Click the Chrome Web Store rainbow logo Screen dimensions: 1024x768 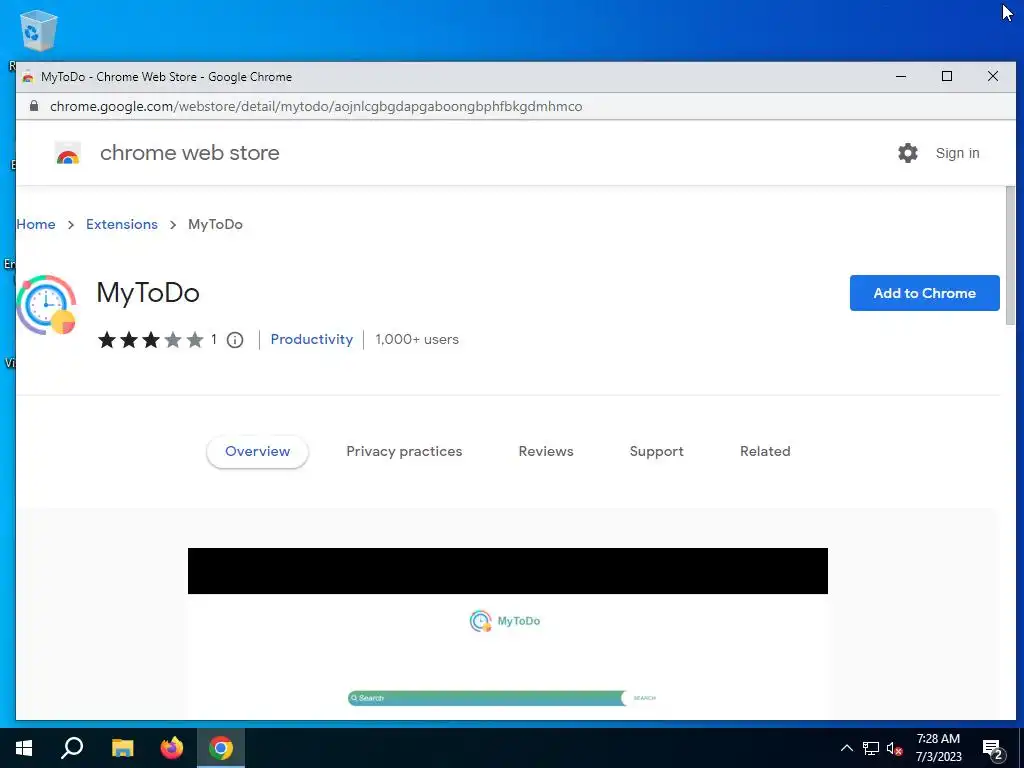point(68,153)
